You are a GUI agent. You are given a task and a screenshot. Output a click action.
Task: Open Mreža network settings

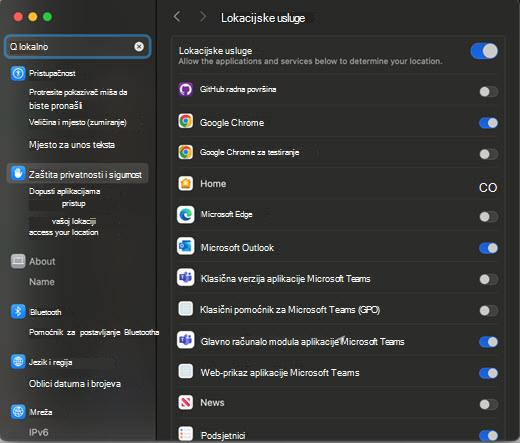[x=41, y=412]
